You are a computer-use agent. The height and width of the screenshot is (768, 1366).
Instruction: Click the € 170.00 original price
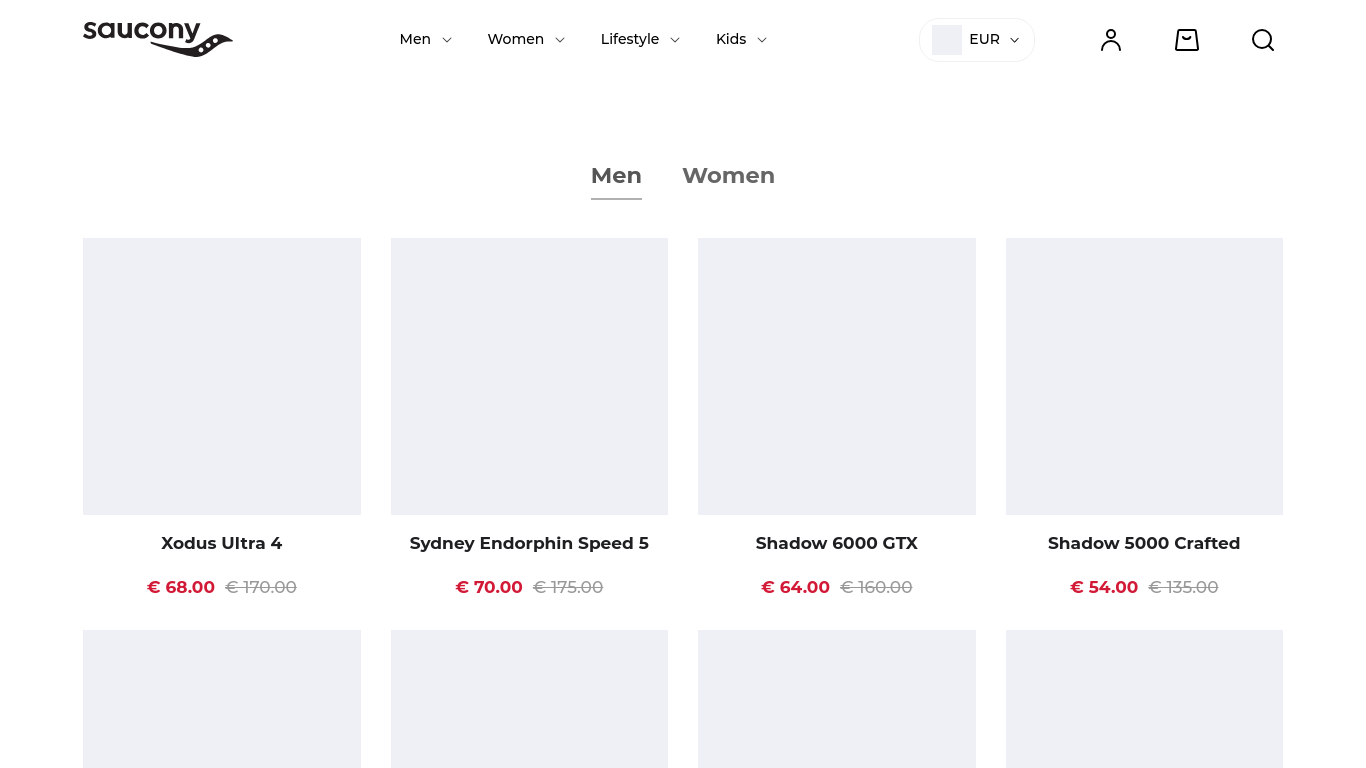click(261, 587)
